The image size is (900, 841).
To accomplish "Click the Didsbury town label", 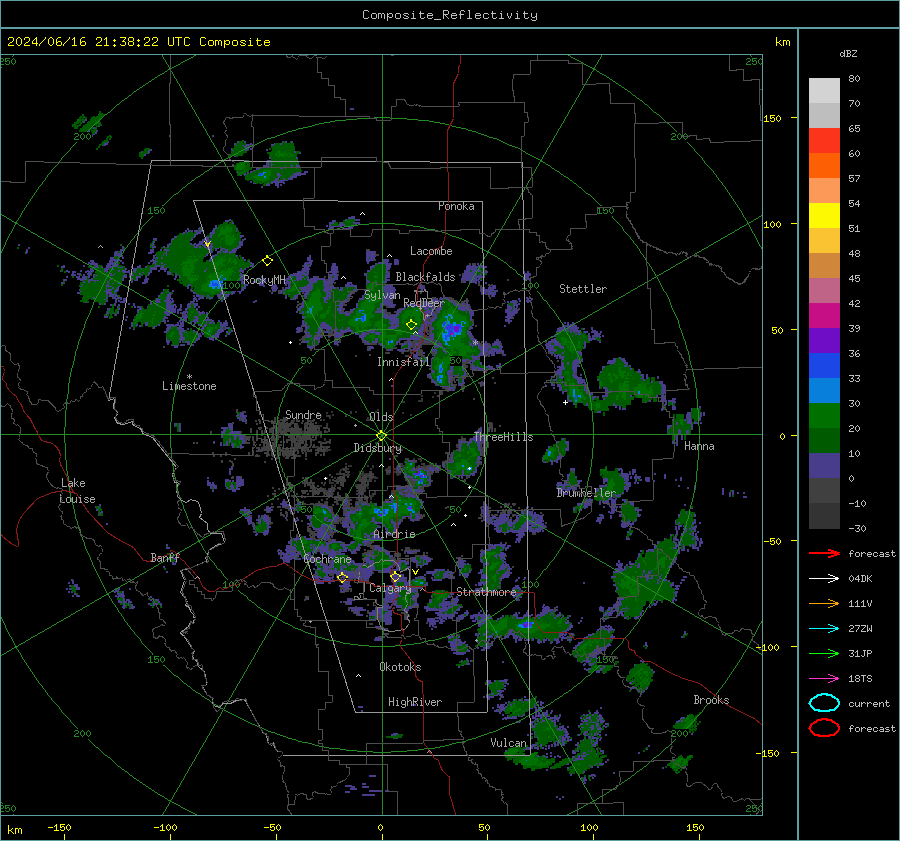I will click(378, 448).
